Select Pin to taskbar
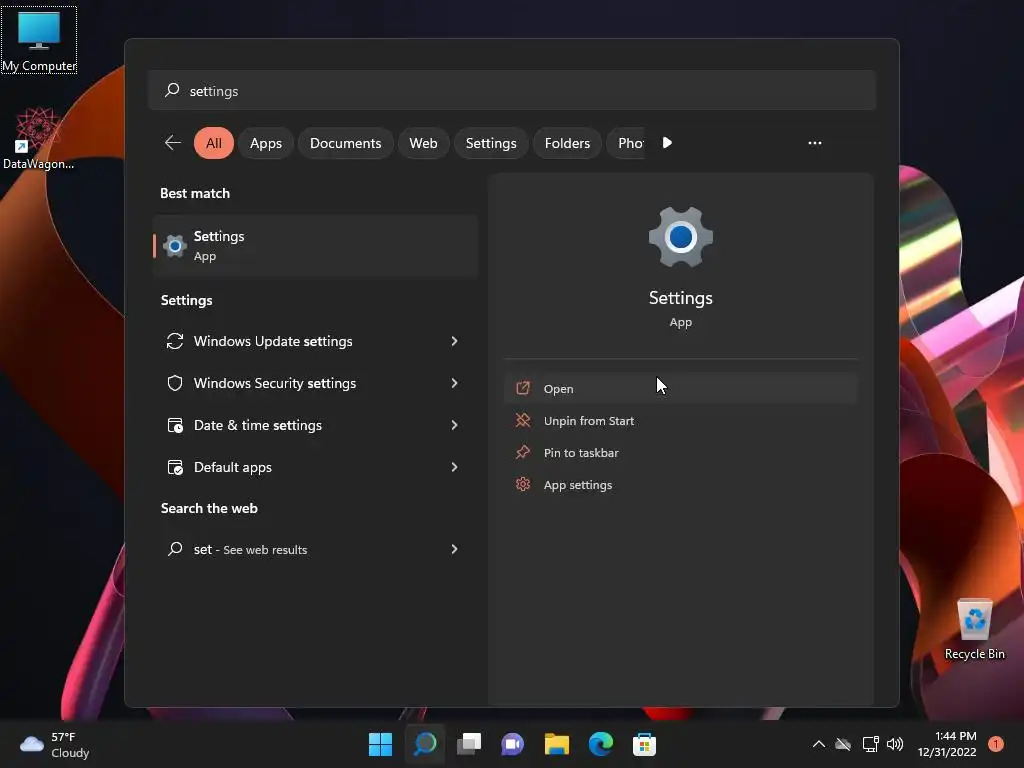1024x768 pixels. (x=680, y=453)
